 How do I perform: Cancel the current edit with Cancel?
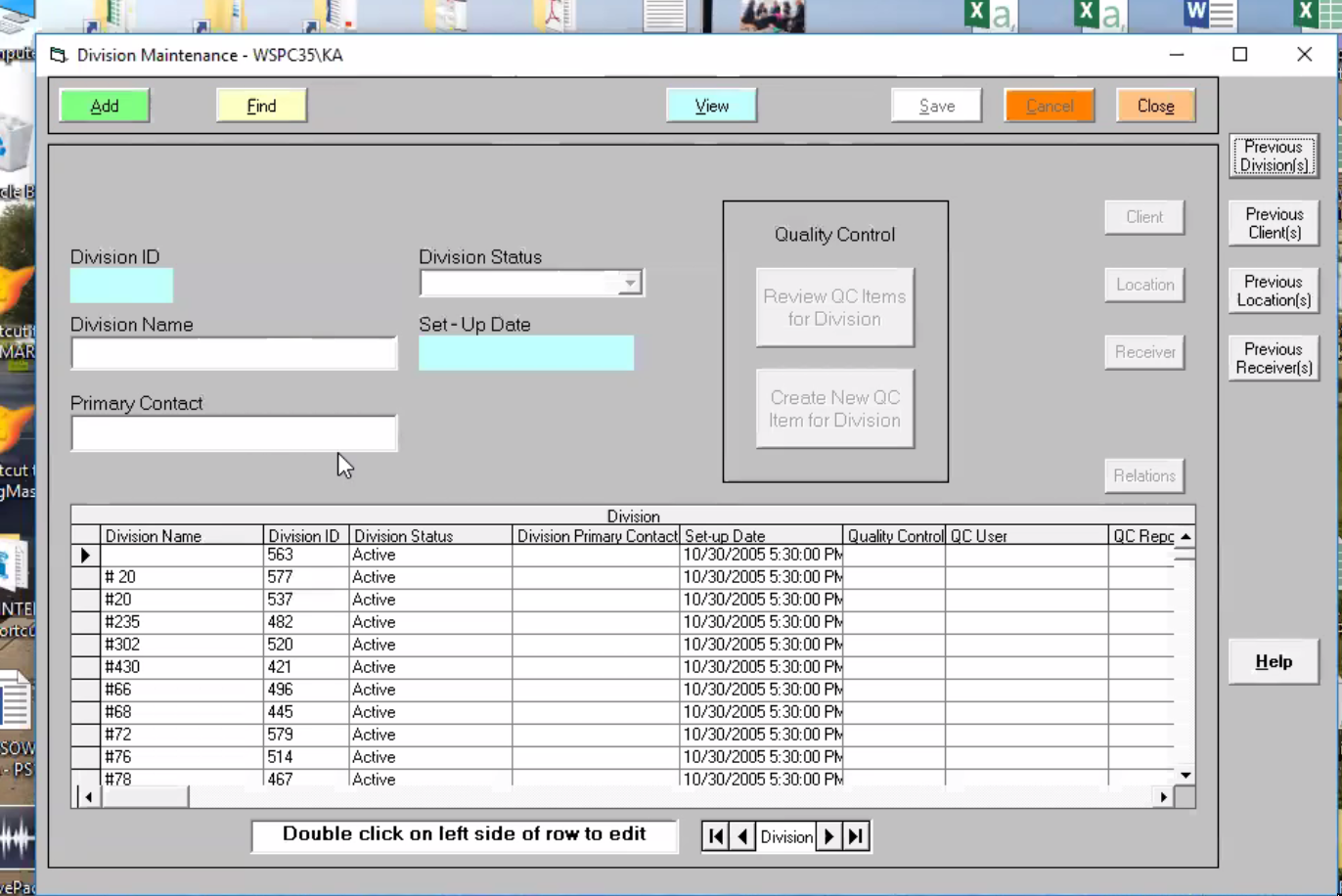coord(1050,106)
